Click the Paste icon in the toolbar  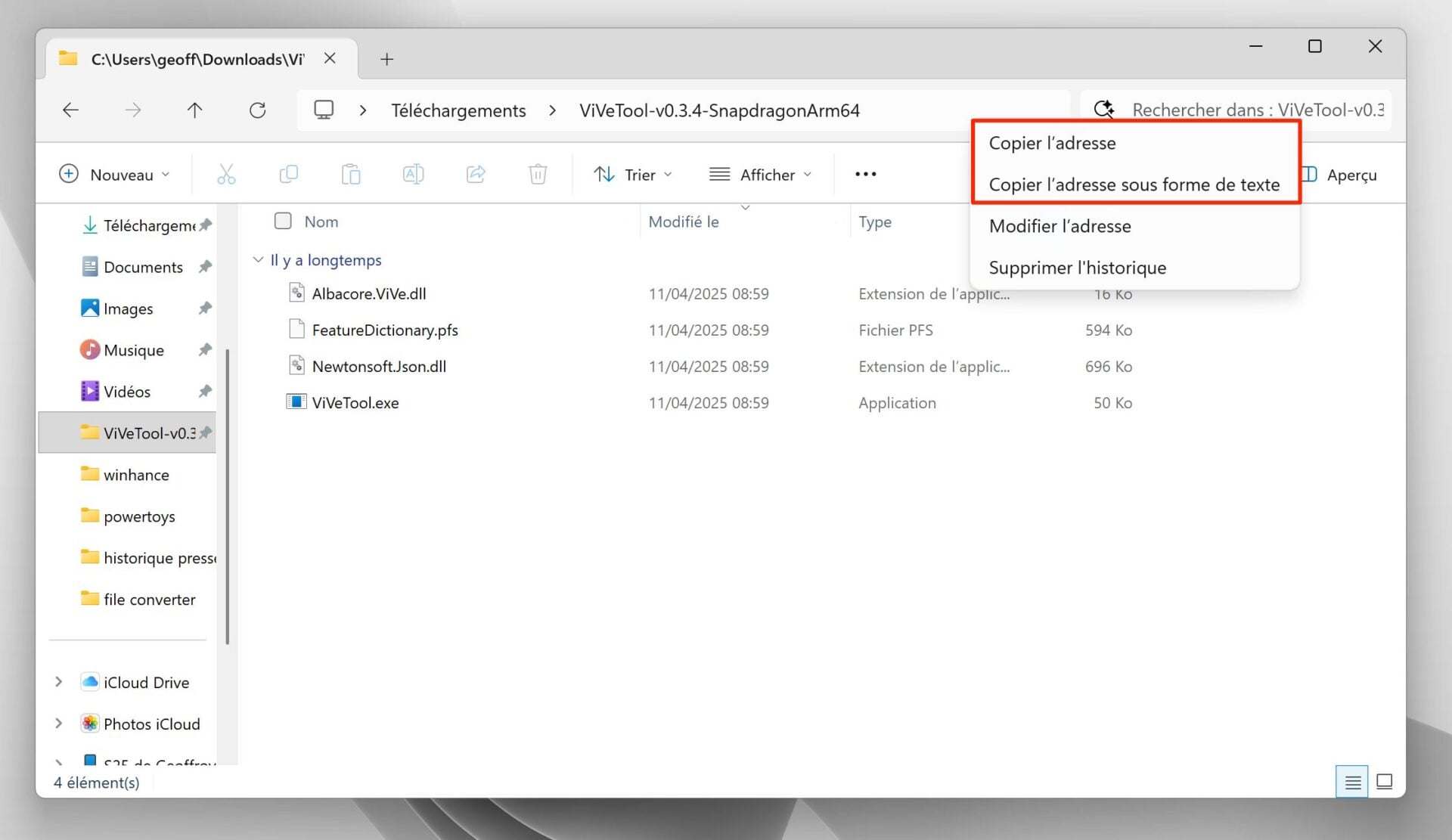click(x=350, y=174)
